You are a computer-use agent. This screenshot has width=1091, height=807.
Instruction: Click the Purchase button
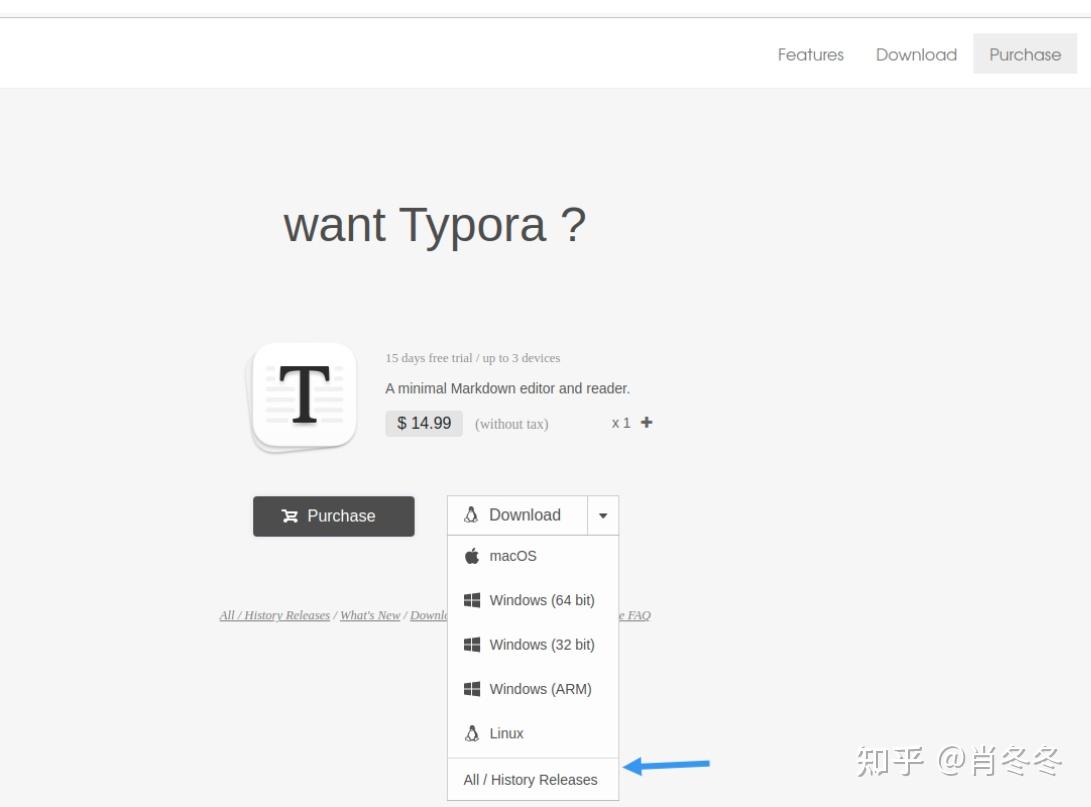tap(334, 516)
